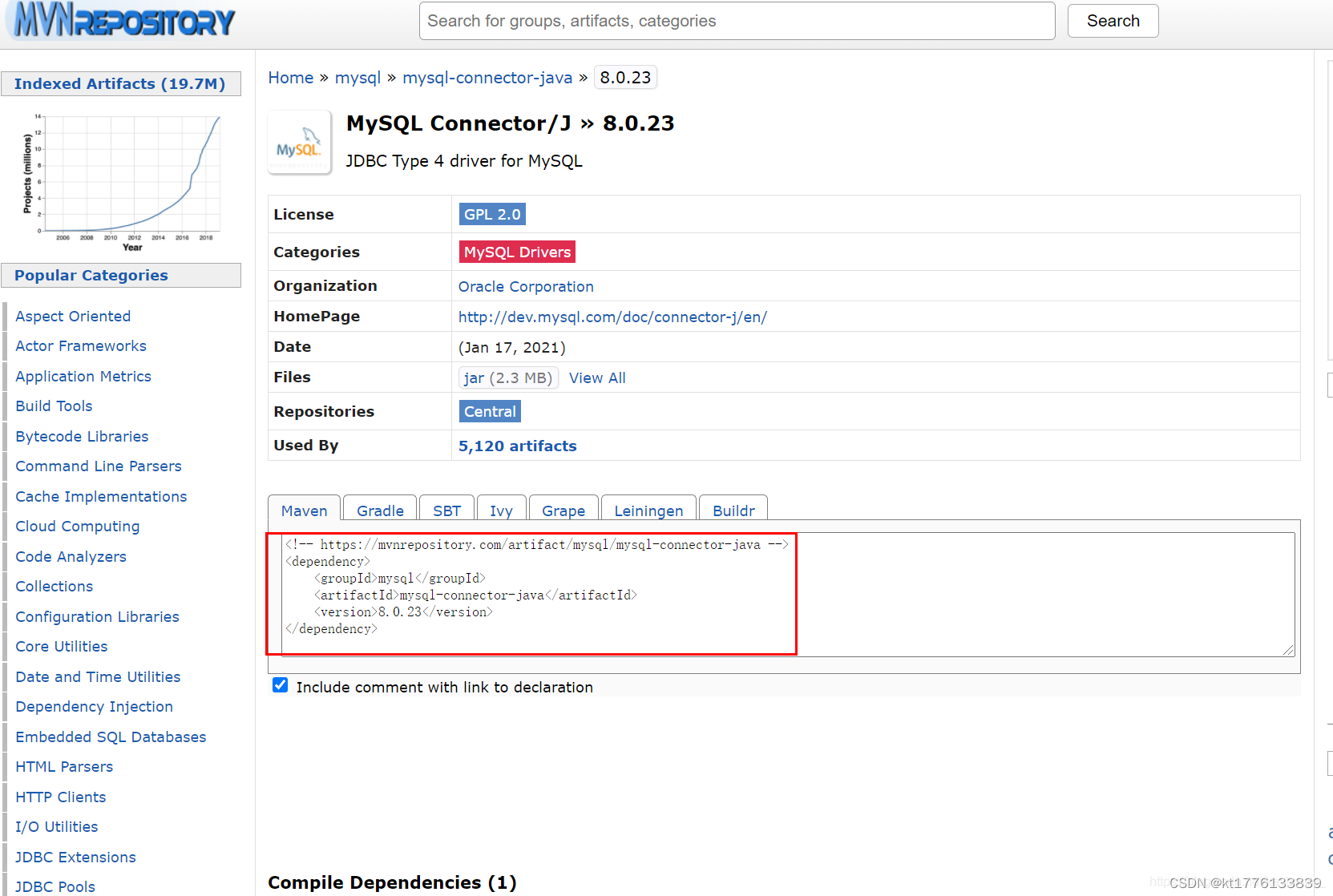Switch to the Ivy tab

(x=501, y=510)
